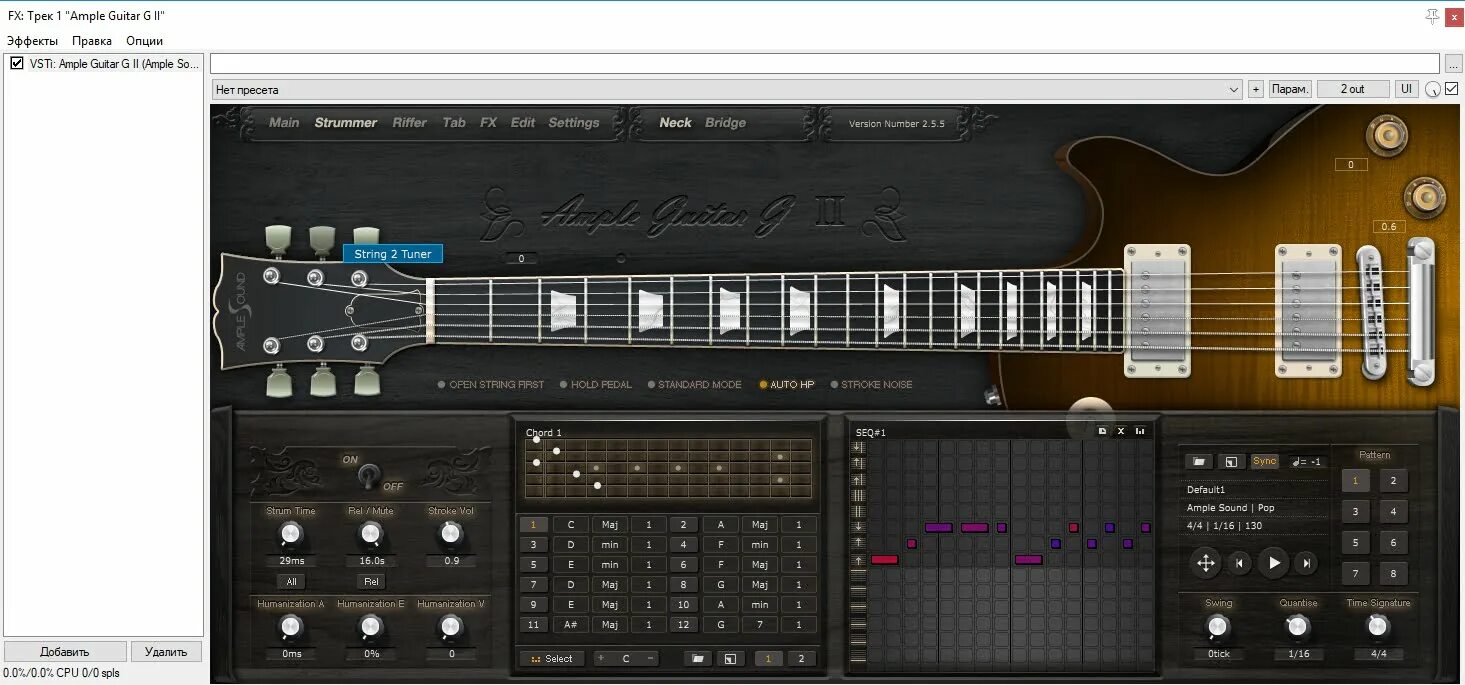This screenshot has width=1465, height=685.
Task: Adjust the Swing knob
Action: pyautogui.click(x=1217, y=627)
